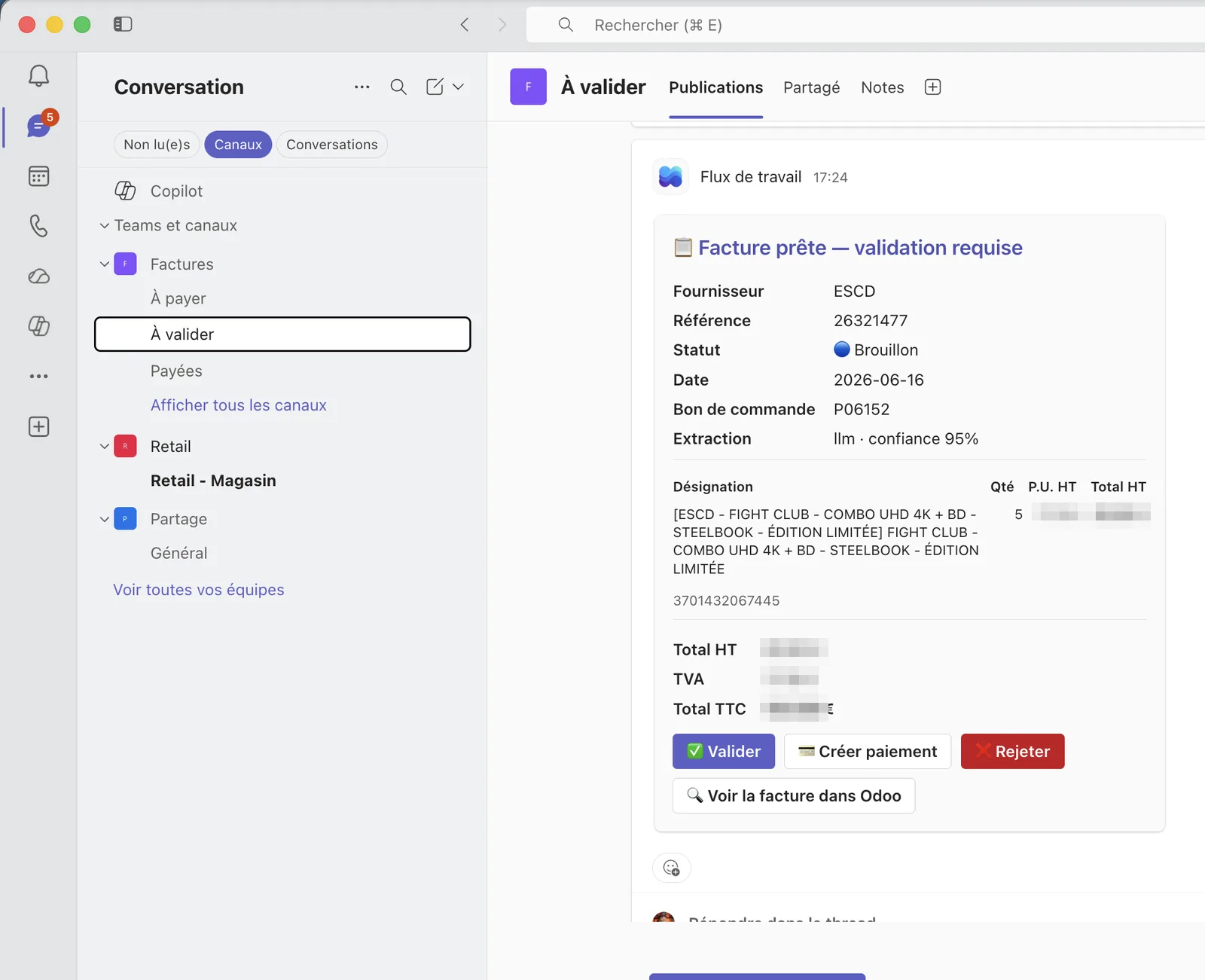Open the Calendar icon in sidebar
1205x980 pixels.
tap(38, 176)
